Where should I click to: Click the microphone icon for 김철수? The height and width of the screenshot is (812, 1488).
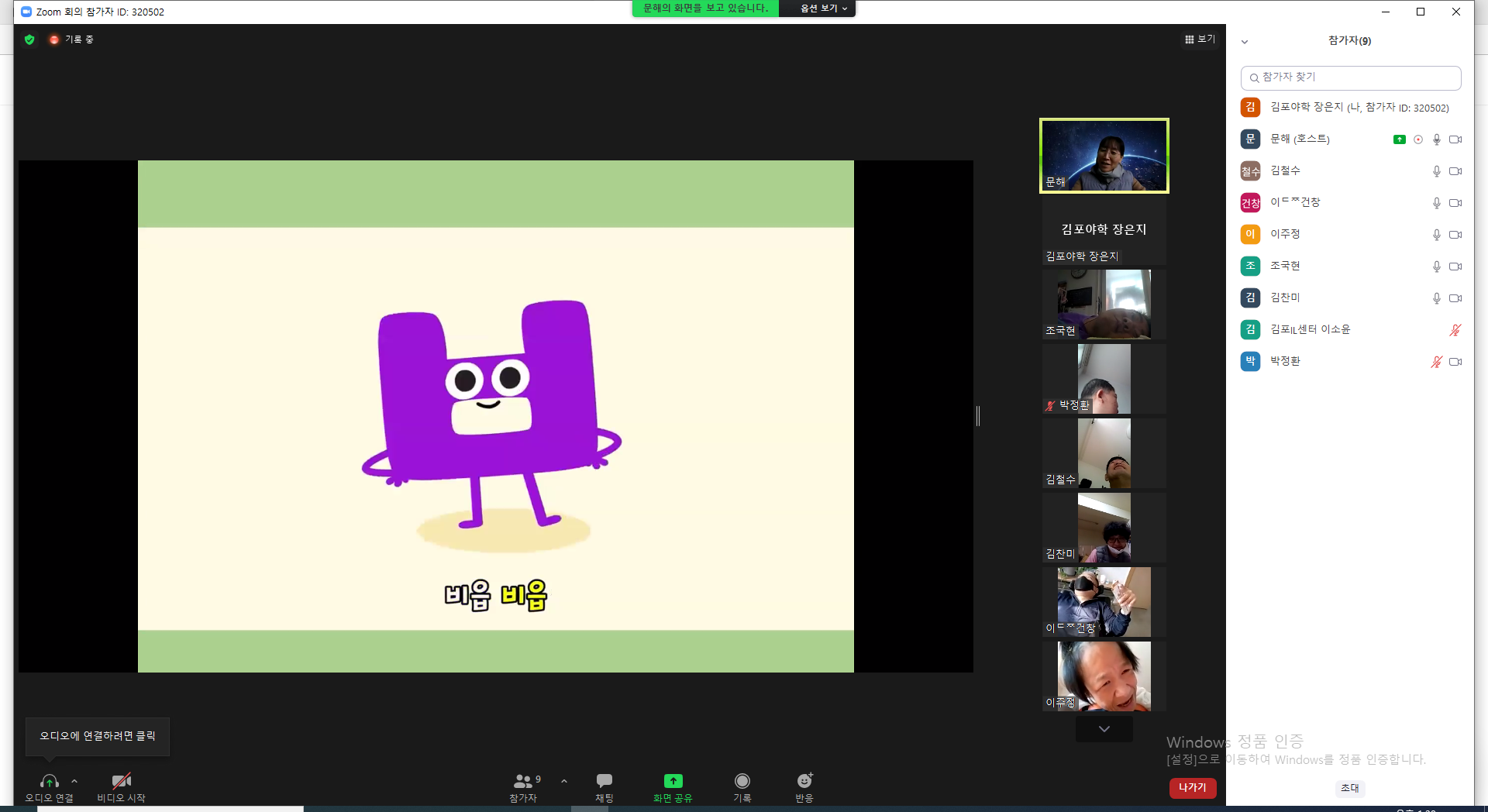[1436, 171]
